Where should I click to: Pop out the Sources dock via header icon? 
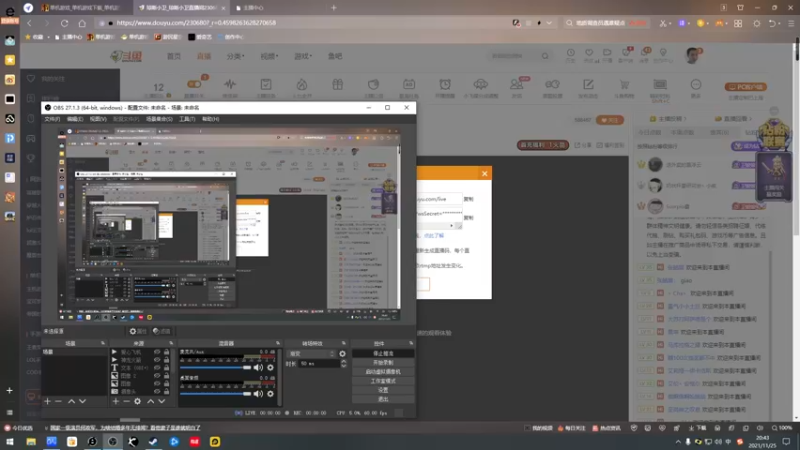171,343
